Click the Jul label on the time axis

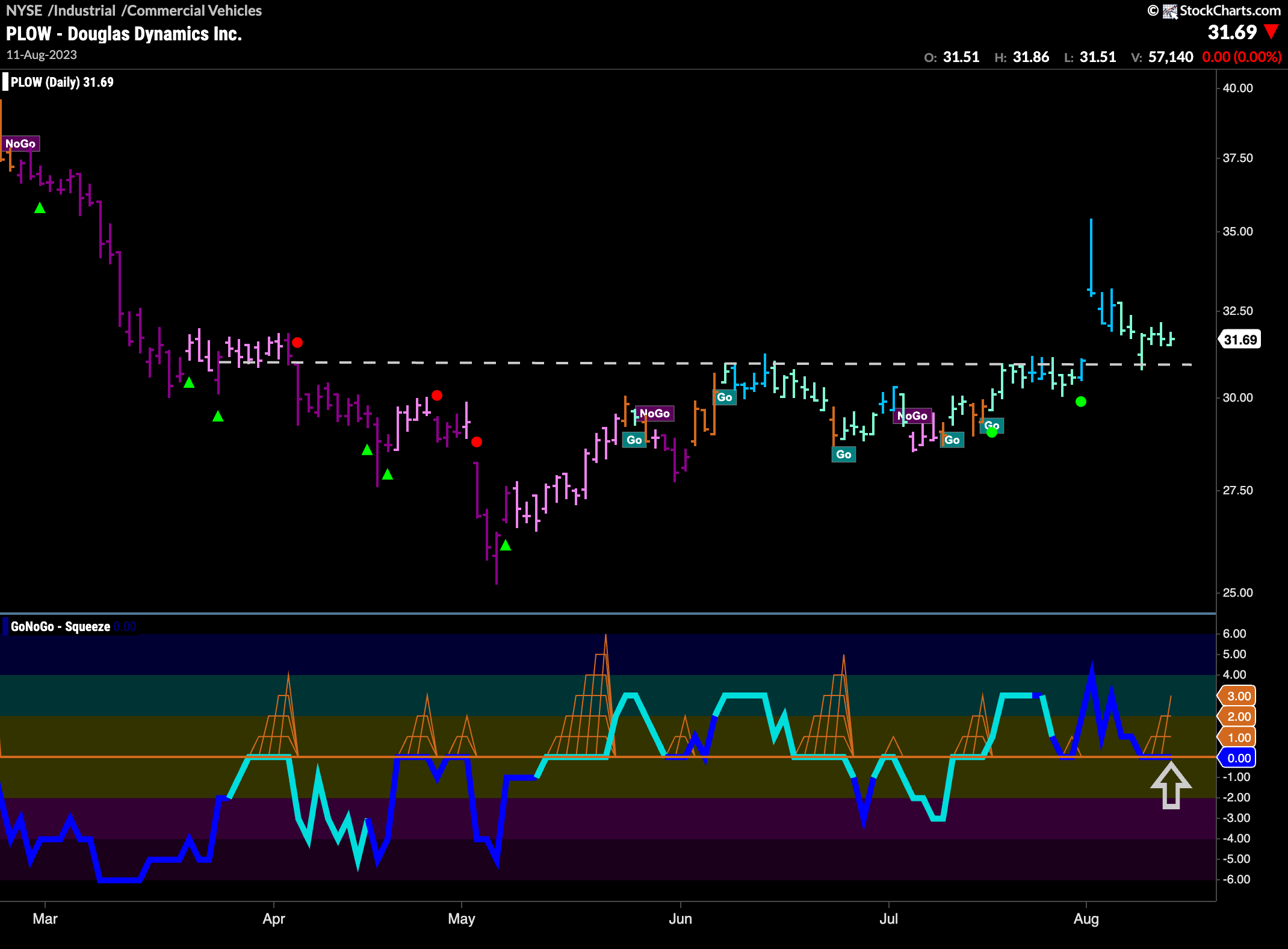click(889, 919)
